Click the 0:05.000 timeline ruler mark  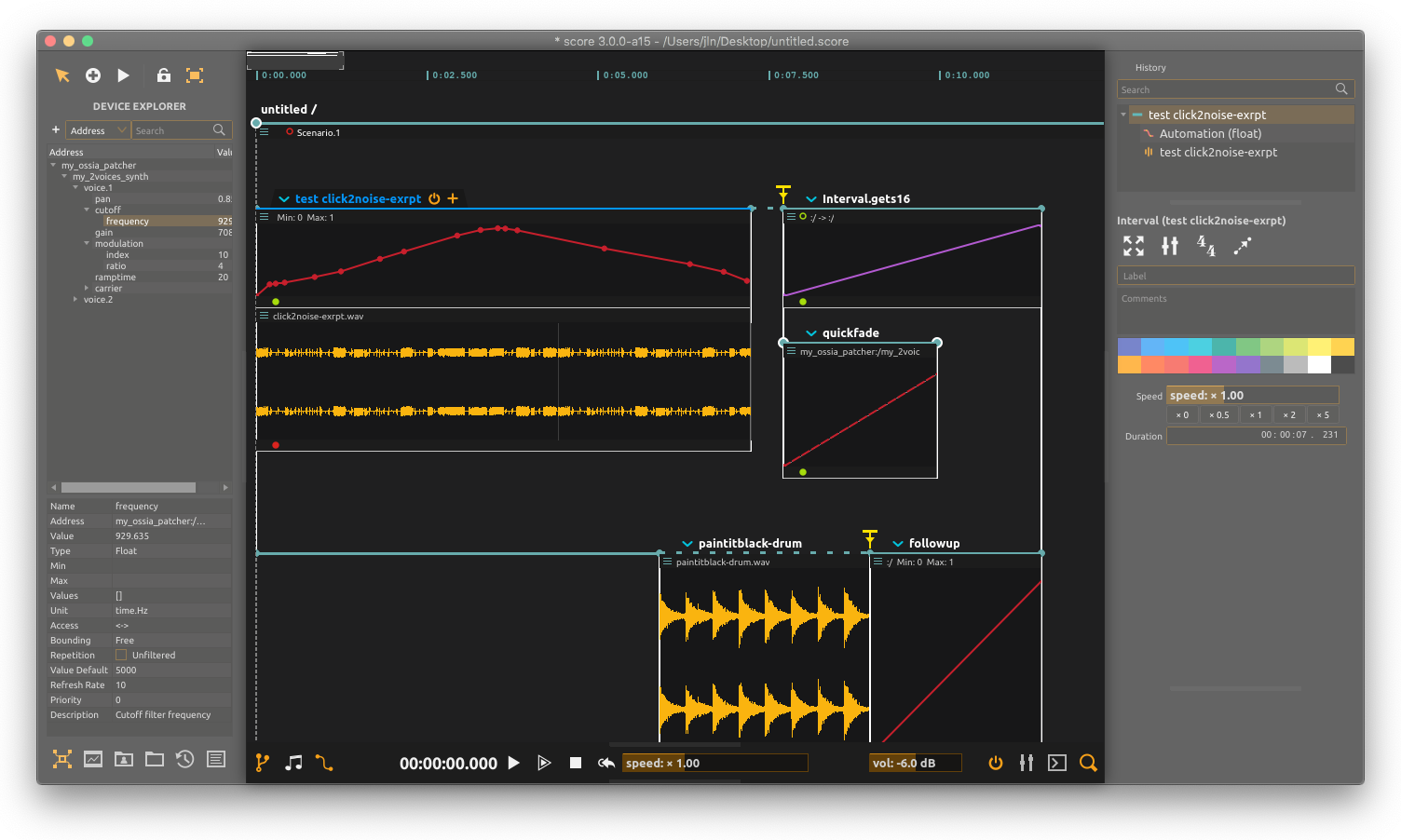(624, 75)
